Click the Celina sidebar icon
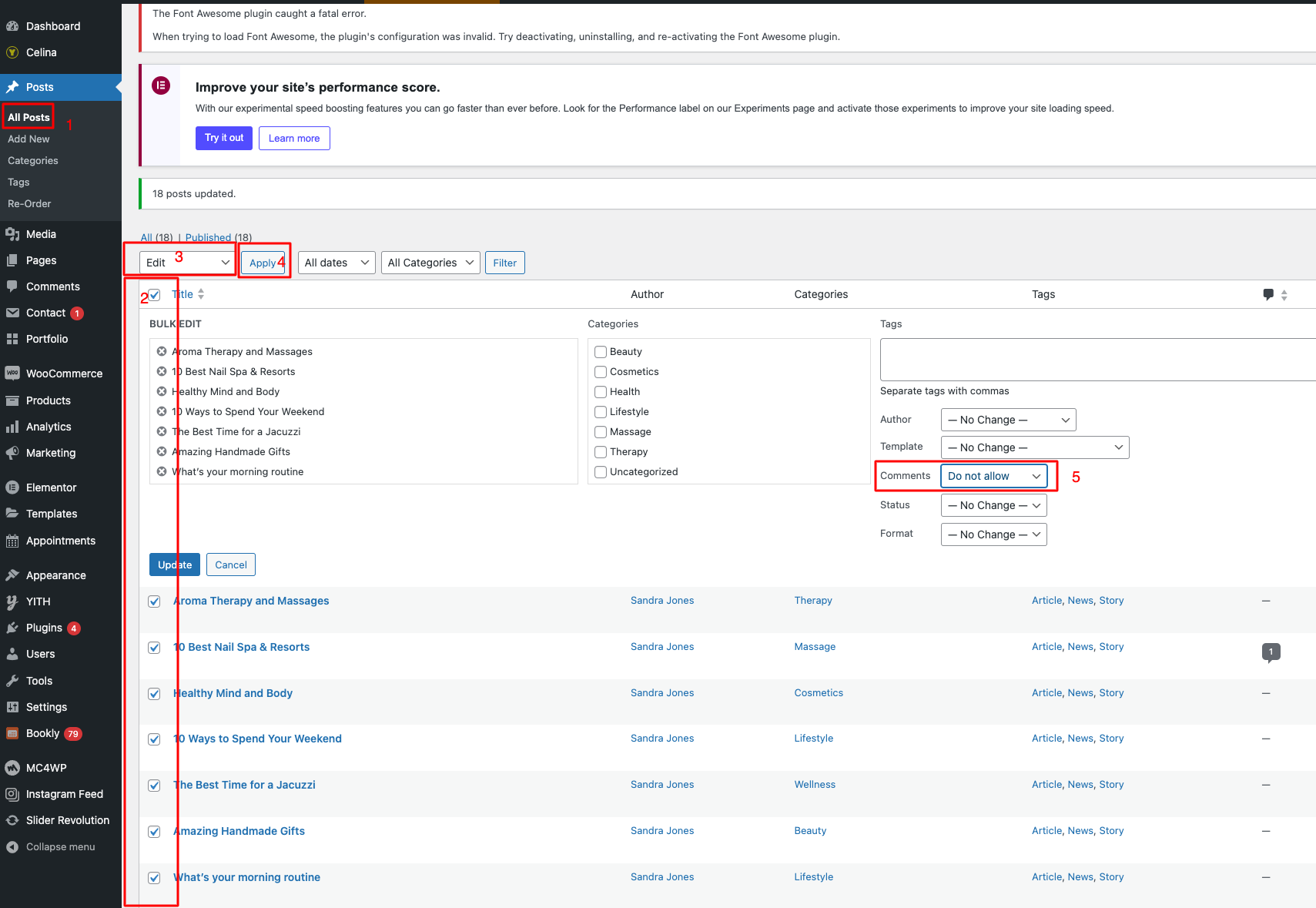This screenshot has height=908, width=1316. (x=12, y=52)
